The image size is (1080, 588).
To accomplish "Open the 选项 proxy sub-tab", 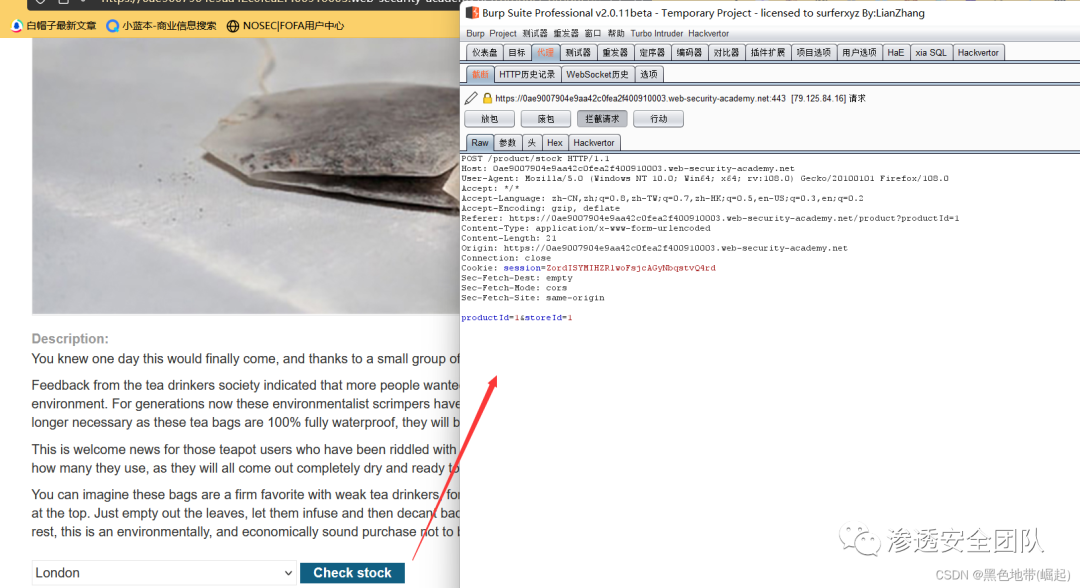I will pos(649,74).
